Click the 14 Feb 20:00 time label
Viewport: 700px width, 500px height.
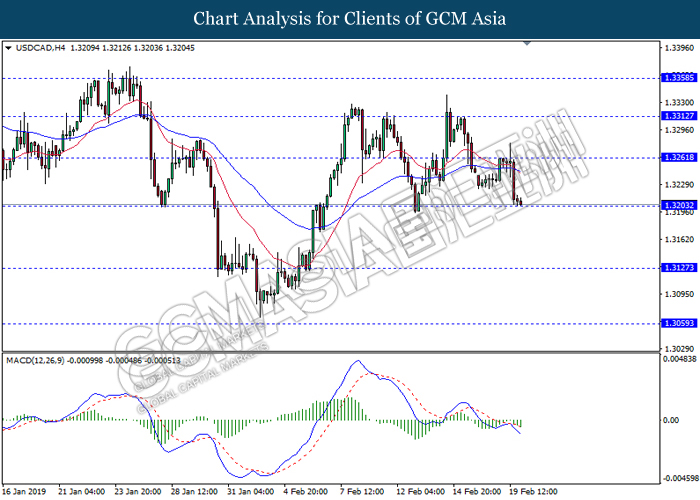pos(477,492)
